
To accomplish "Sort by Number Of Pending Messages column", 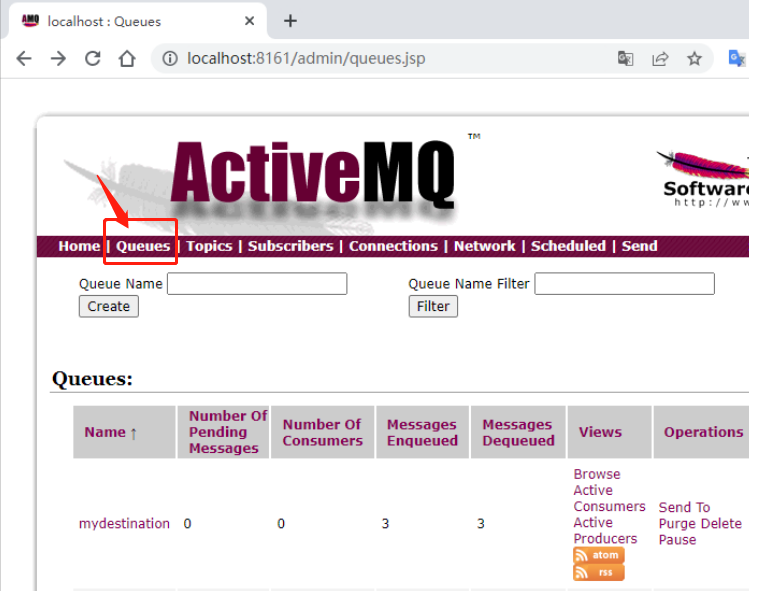I will point(228,432).
